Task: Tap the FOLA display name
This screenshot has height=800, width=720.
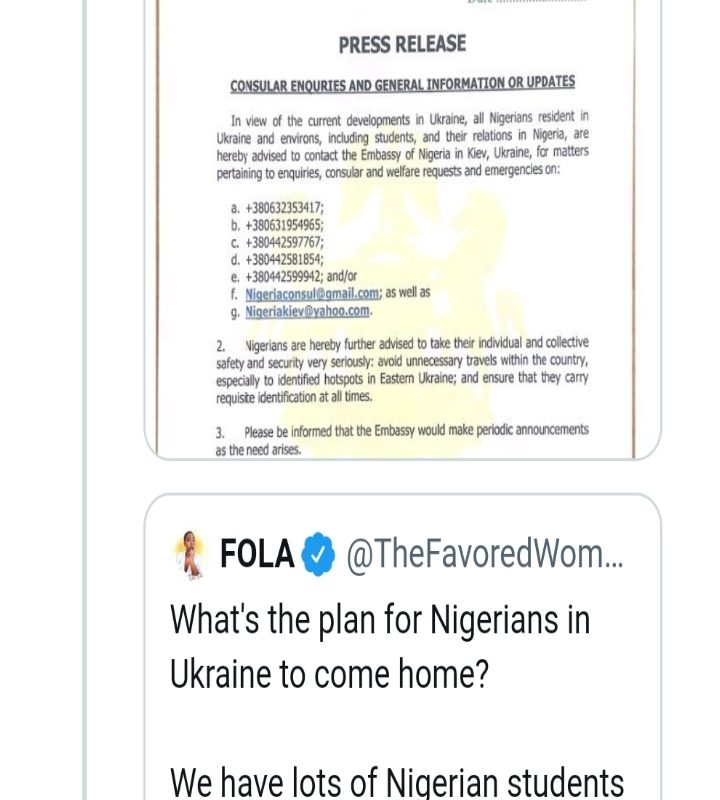Action: coord(257,554)
